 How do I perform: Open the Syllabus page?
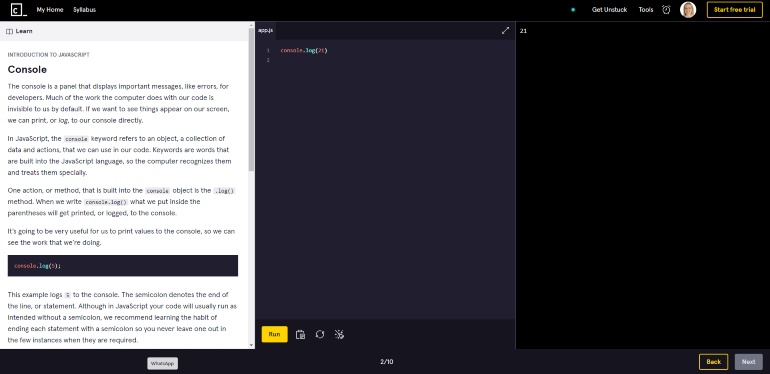point(84,10)
